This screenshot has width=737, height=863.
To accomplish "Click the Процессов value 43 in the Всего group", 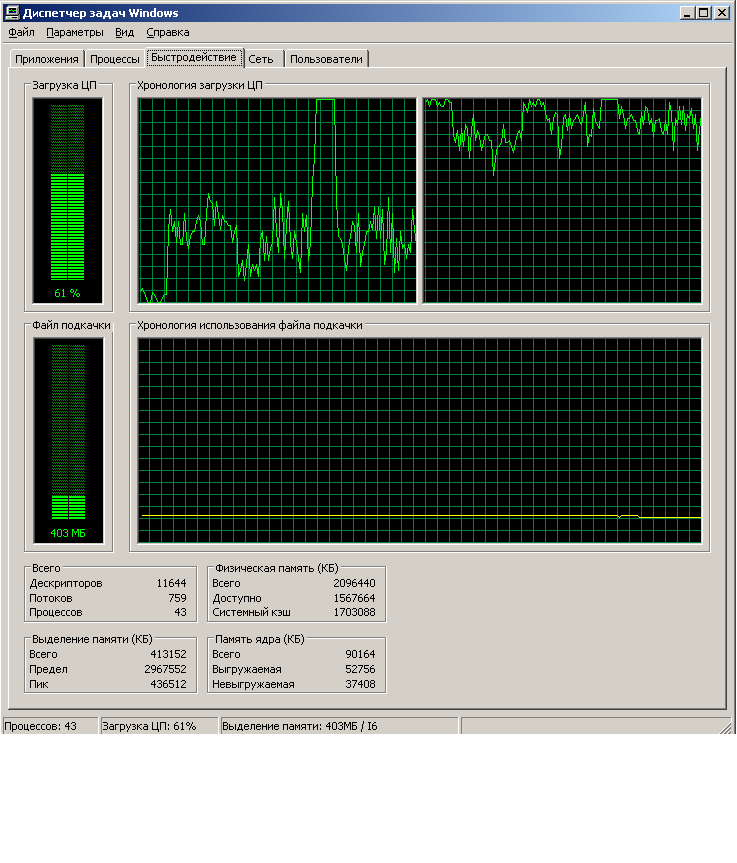I will [x=181, y=612].
